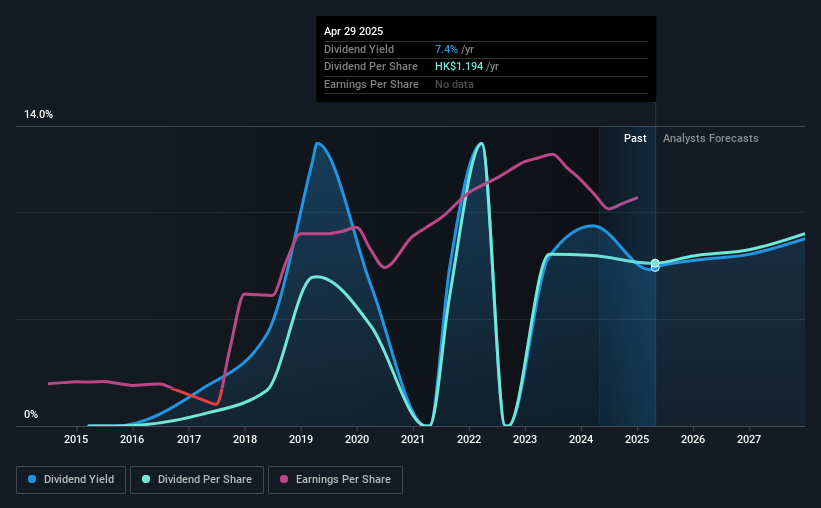Click the blue Dividend Yield legend dot
The width and height of the screenshot is (821, 508).
[x=32, y=479]
